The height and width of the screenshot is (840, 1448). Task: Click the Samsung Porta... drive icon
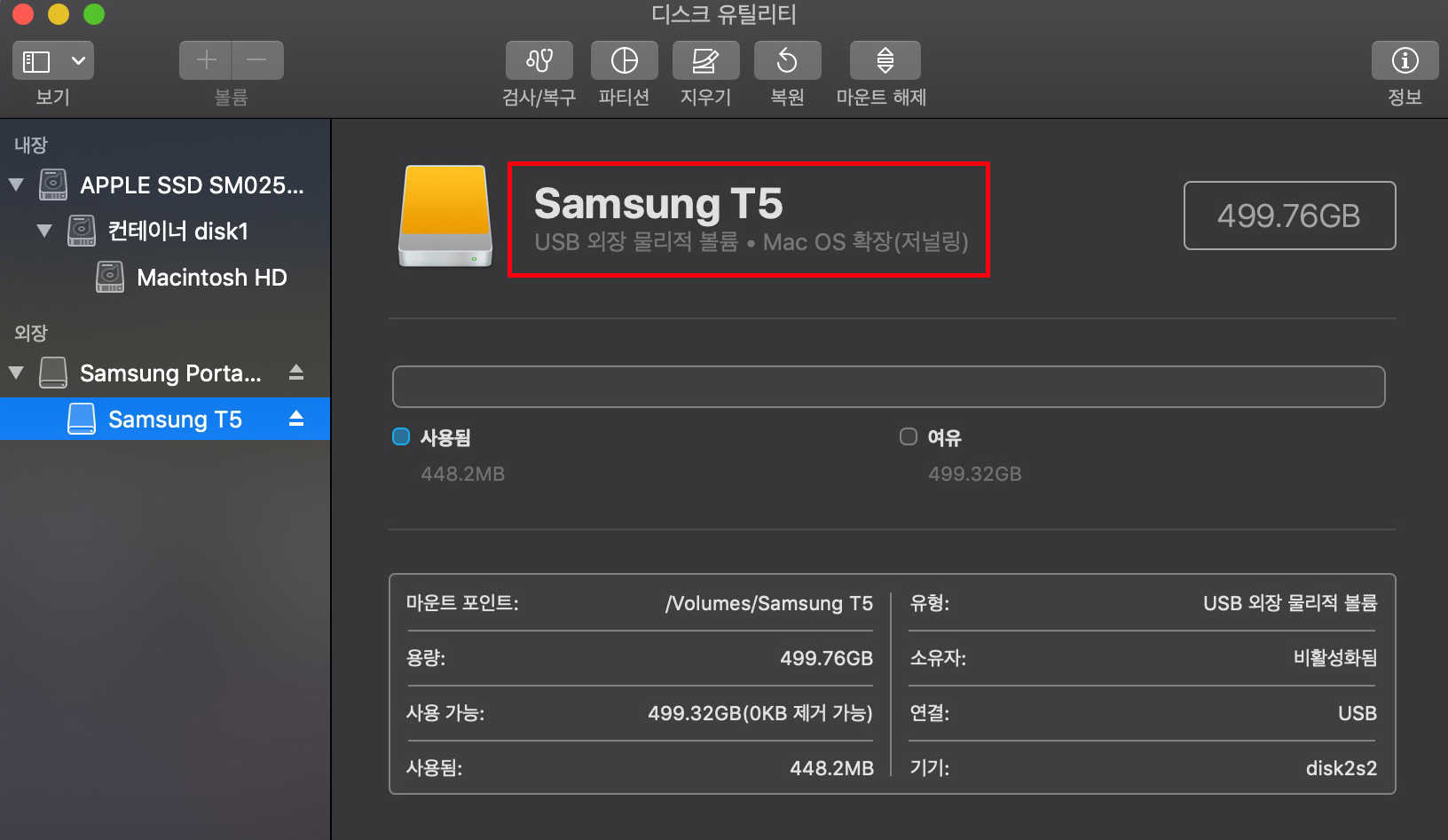tap(53, 373)
